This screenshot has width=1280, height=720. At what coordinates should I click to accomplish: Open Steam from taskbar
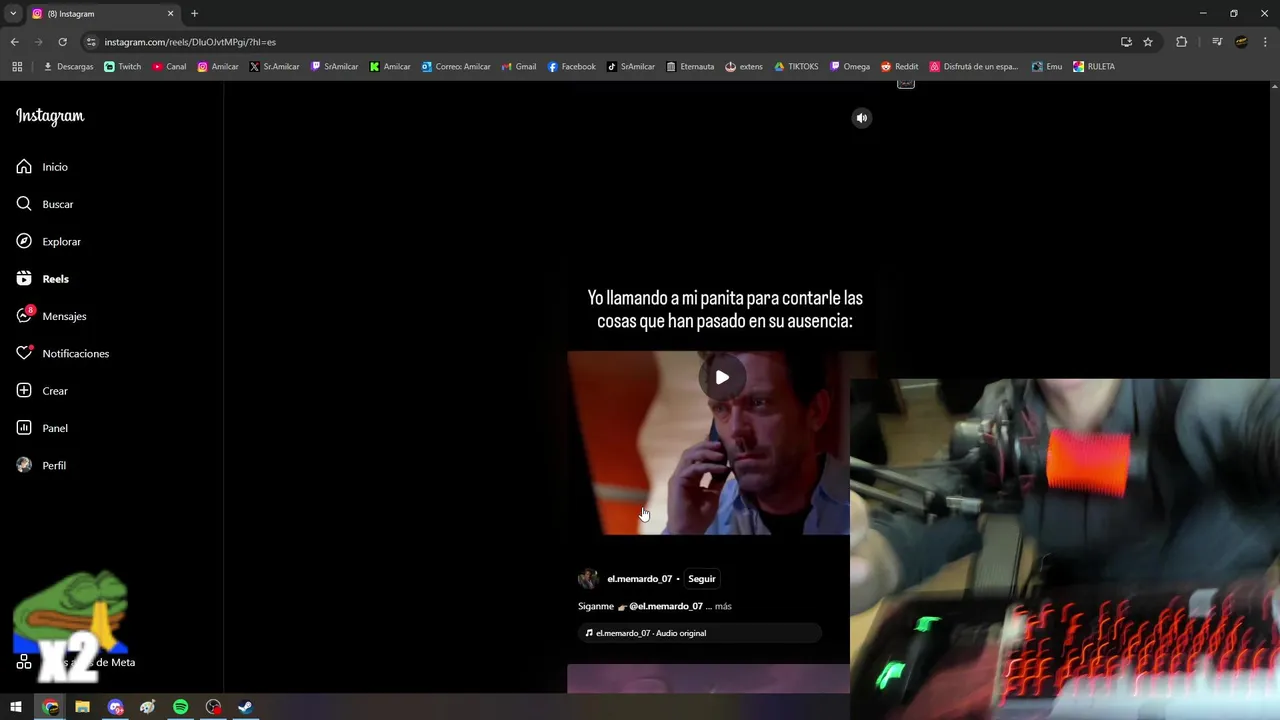click(x=245, y=707)
